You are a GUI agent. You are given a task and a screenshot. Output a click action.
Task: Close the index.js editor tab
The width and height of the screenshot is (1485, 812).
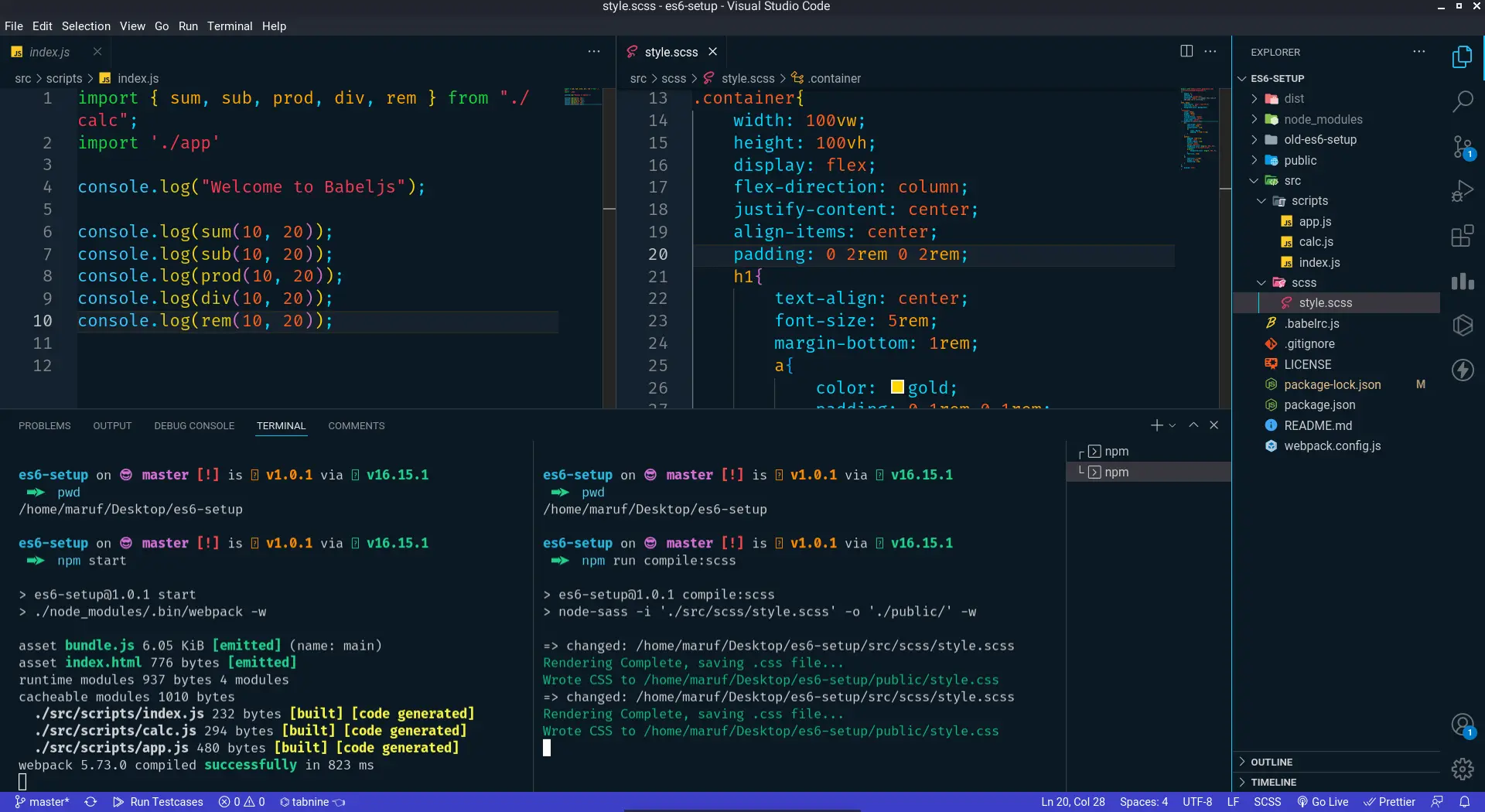click(x=97, y=52)
